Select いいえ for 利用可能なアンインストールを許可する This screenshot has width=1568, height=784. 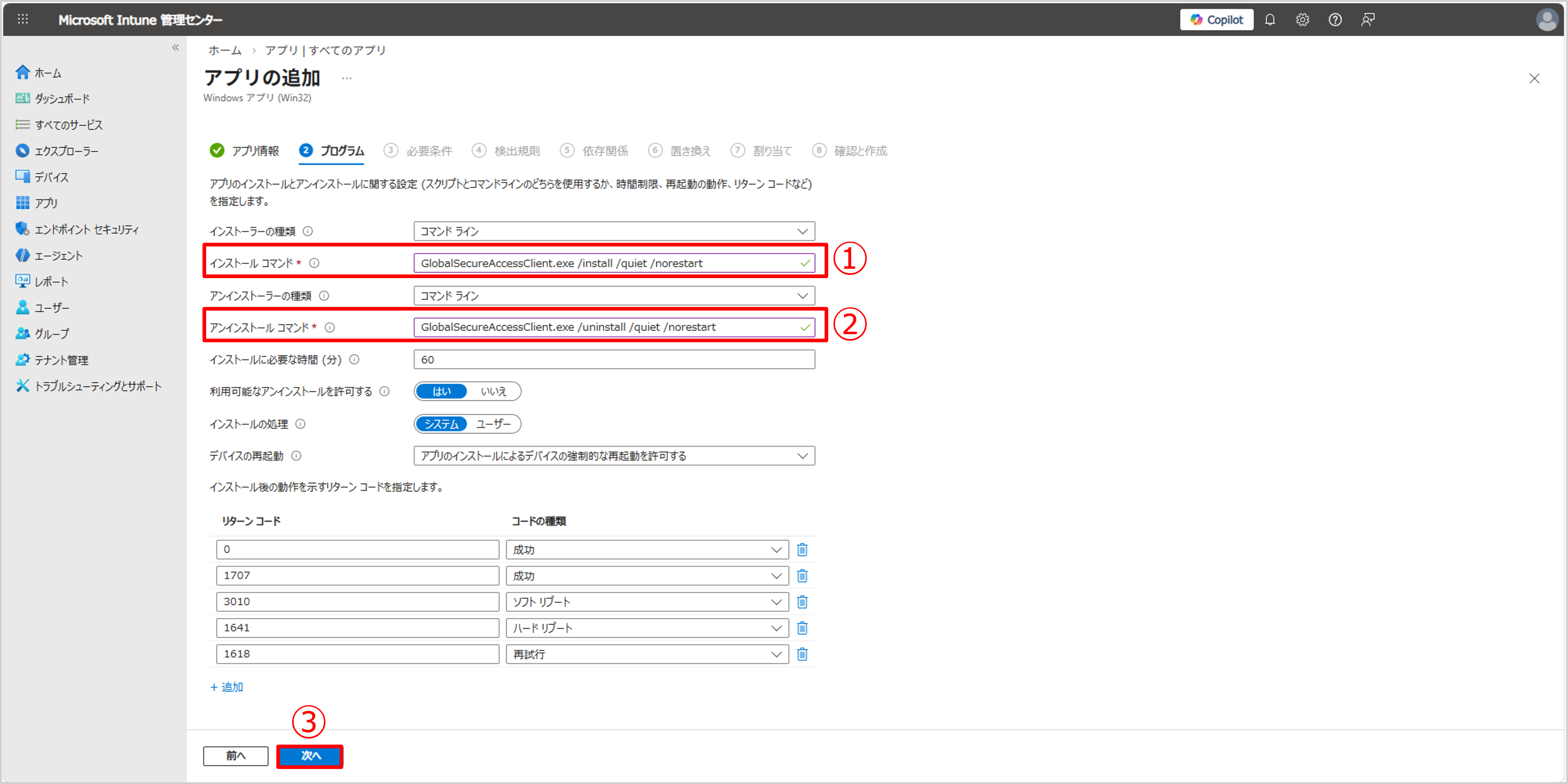point(493,391)
